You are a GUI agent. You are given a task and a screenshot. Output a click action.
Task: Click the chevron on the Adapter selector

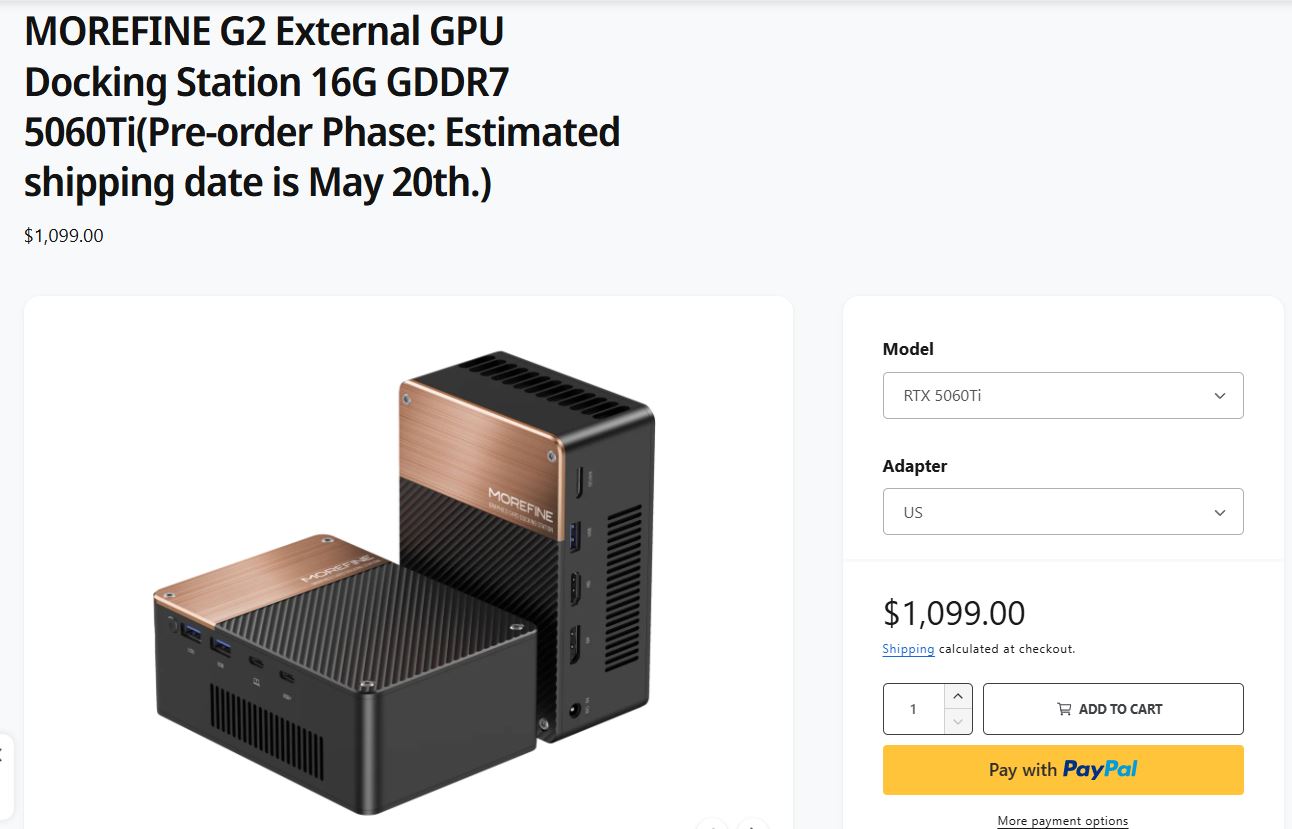1219,511
